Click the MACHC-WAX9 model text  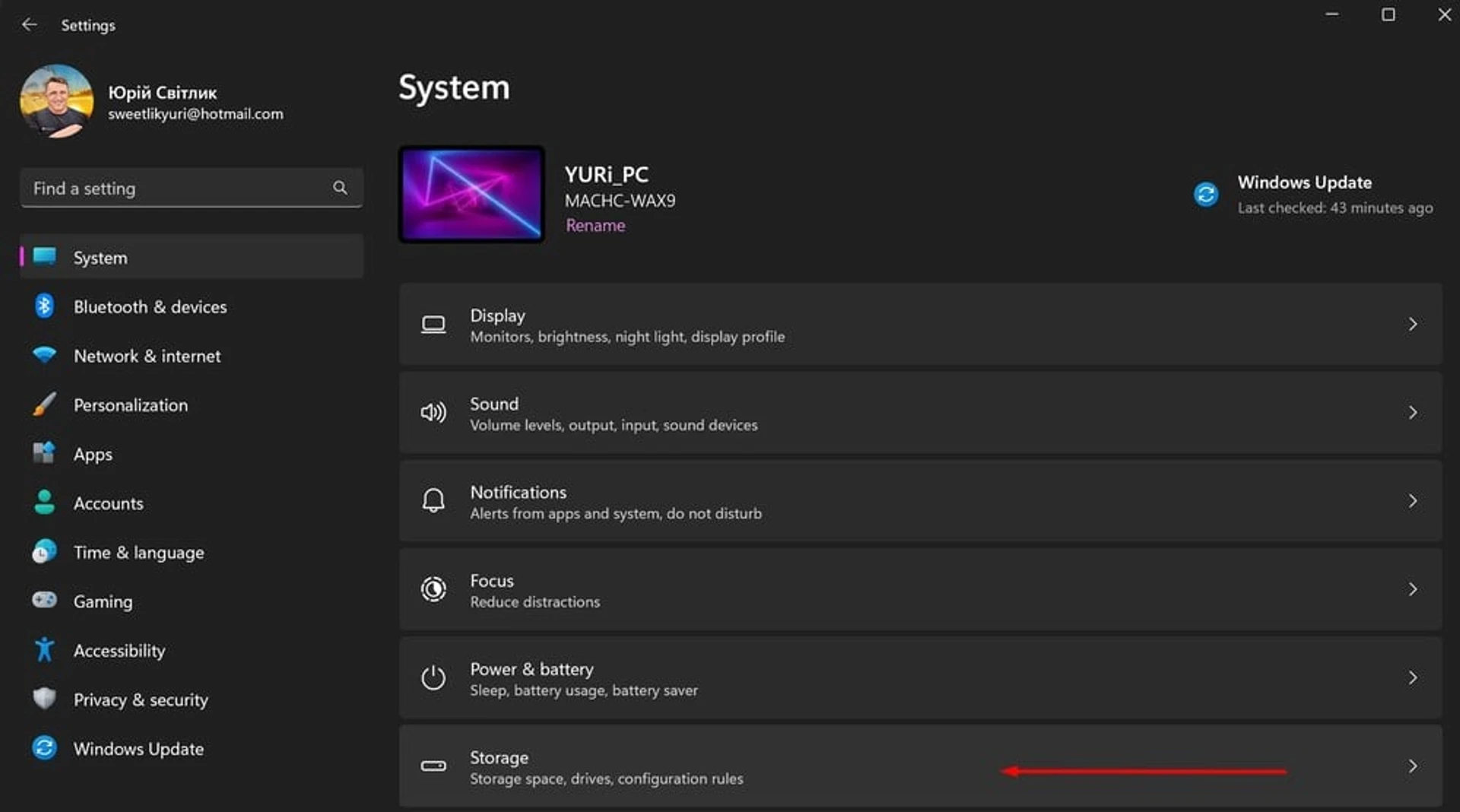[x=620, y=201]
